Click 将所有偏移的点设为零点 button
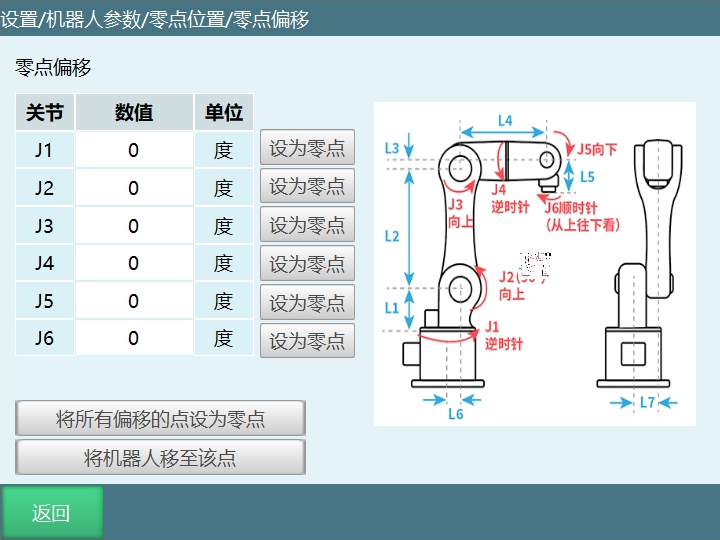This screenshot has height=540, width=720. tap(160, 419)
